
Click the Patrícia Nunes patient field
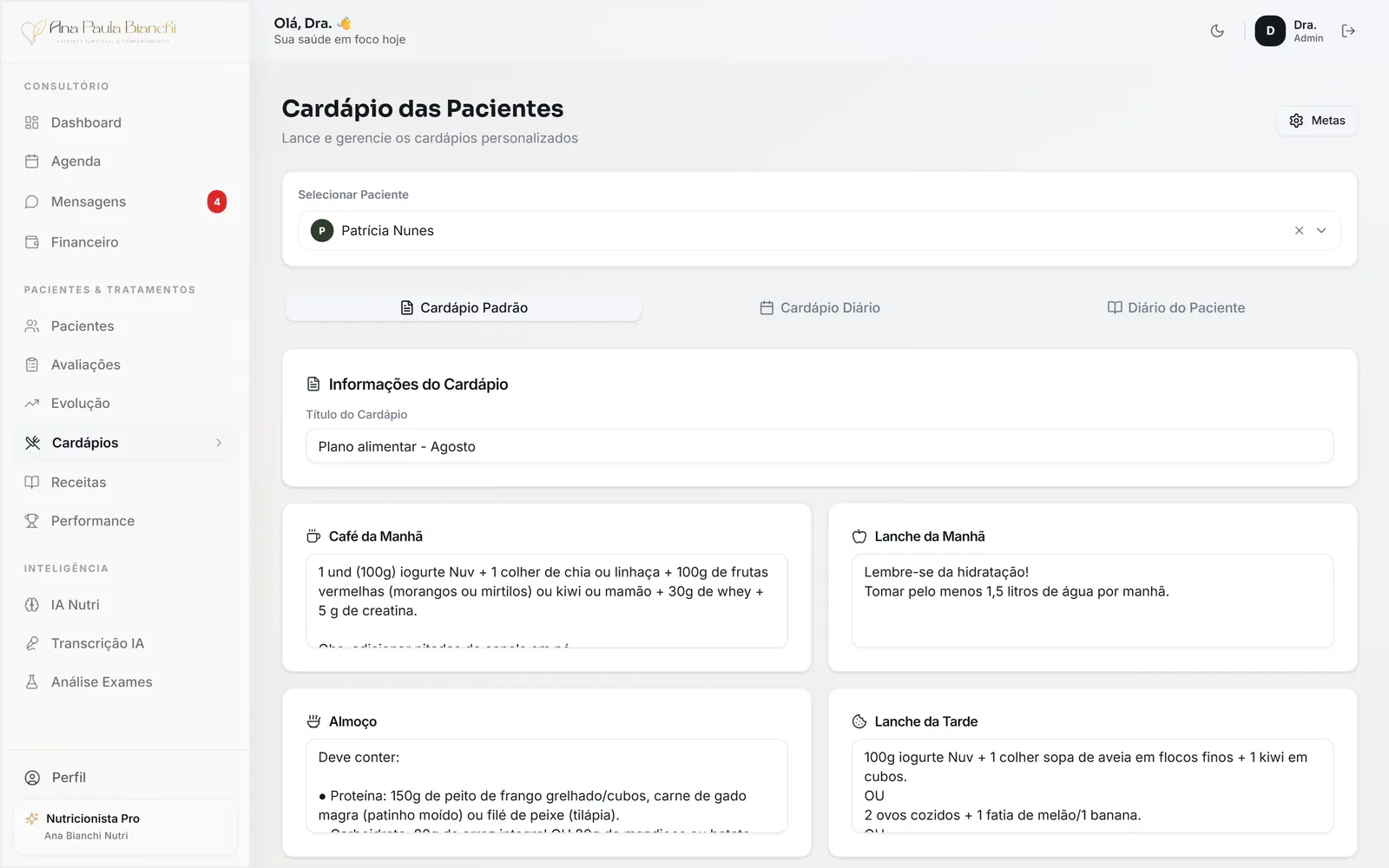point(820,231)
